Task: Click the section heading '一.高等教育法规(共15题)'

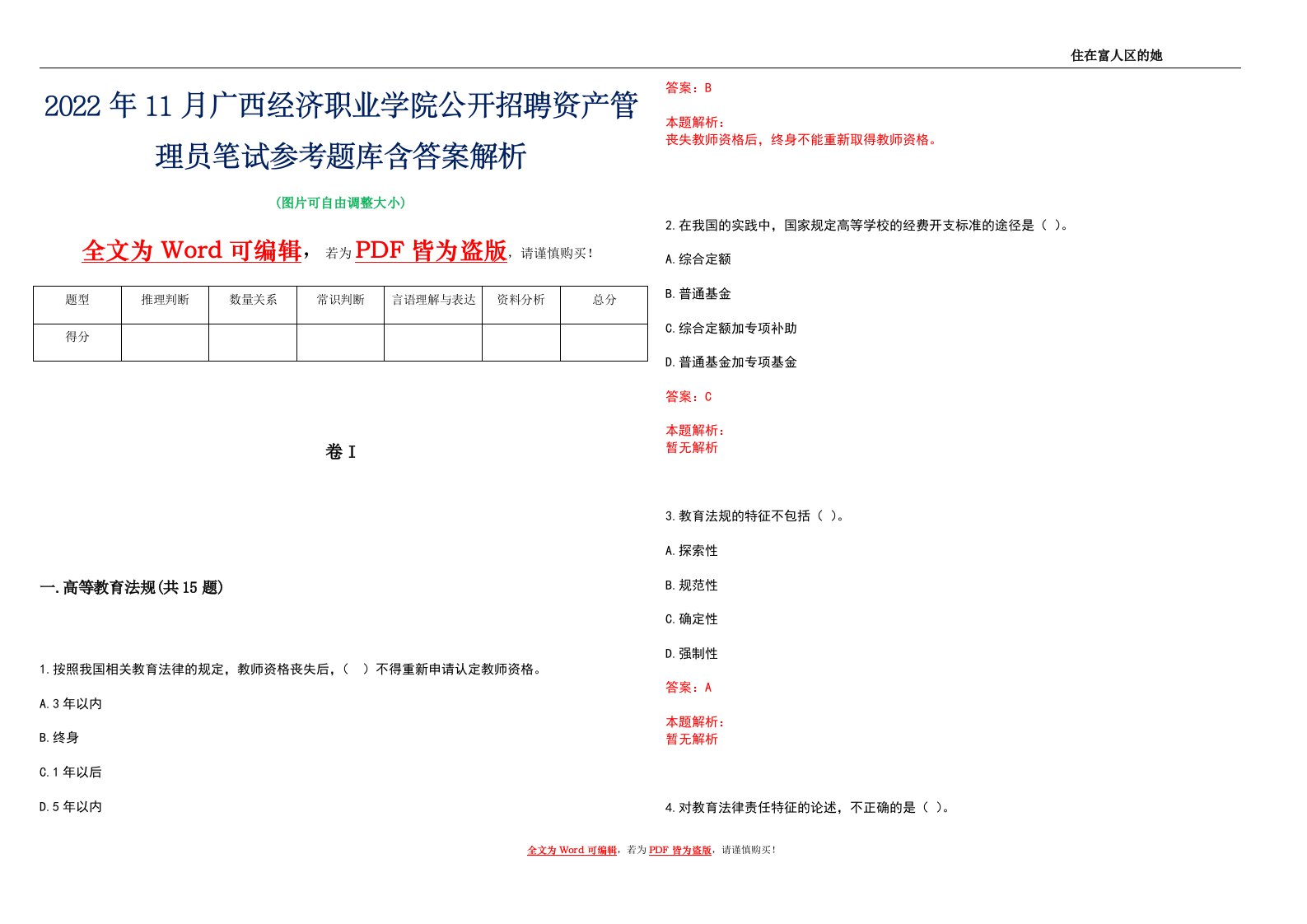Action: (x=132, y=587)
